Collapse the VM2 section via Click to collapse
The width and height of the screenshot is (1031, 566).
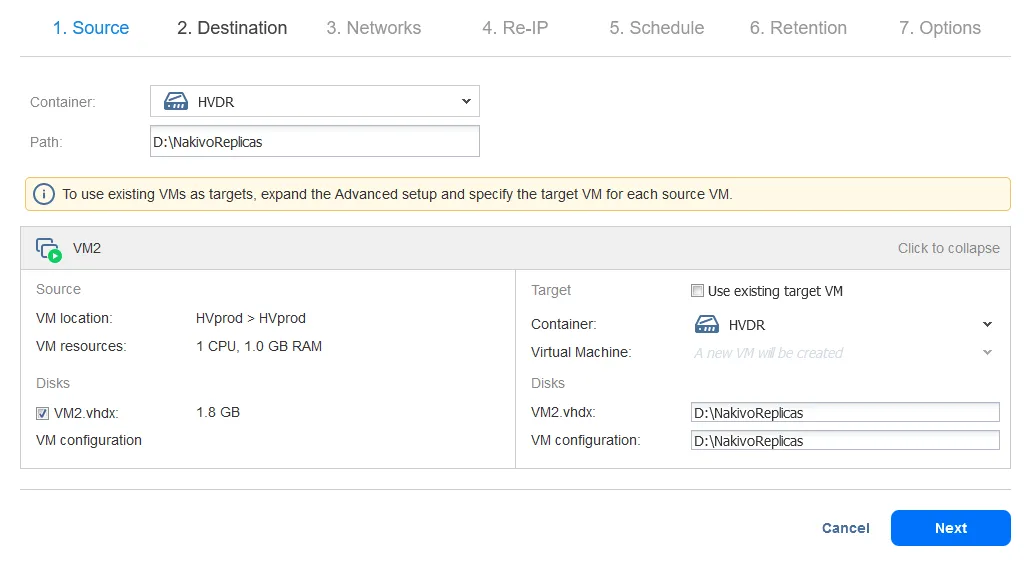pos(948,248)
